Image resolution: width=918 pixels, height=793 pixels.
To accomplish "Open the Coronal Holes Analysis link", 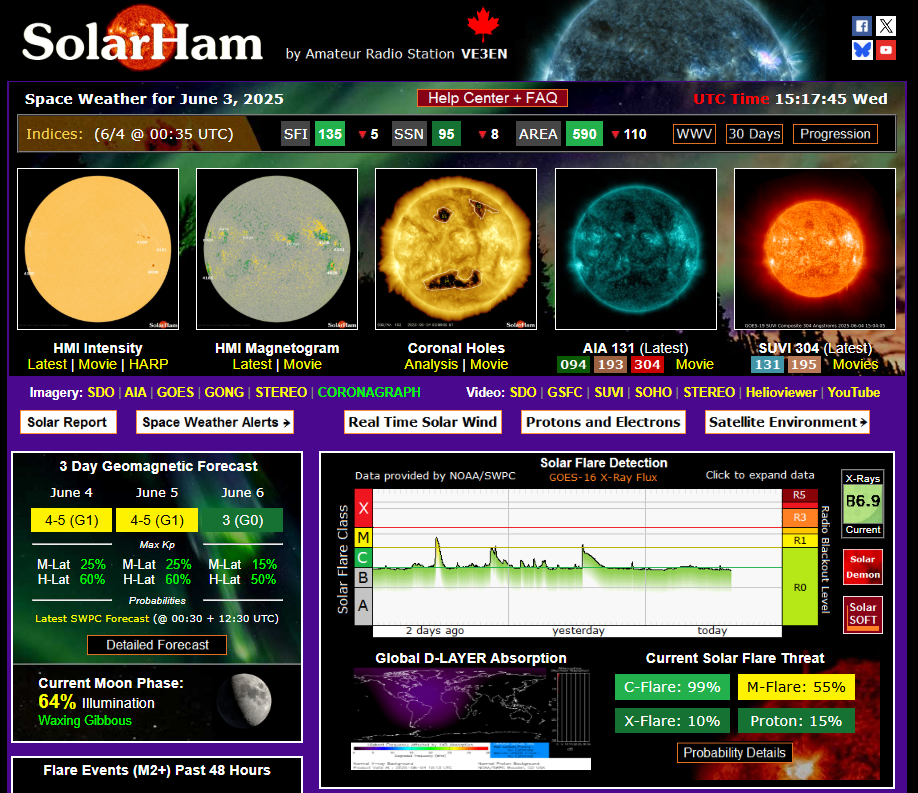I will pos(431,364).
